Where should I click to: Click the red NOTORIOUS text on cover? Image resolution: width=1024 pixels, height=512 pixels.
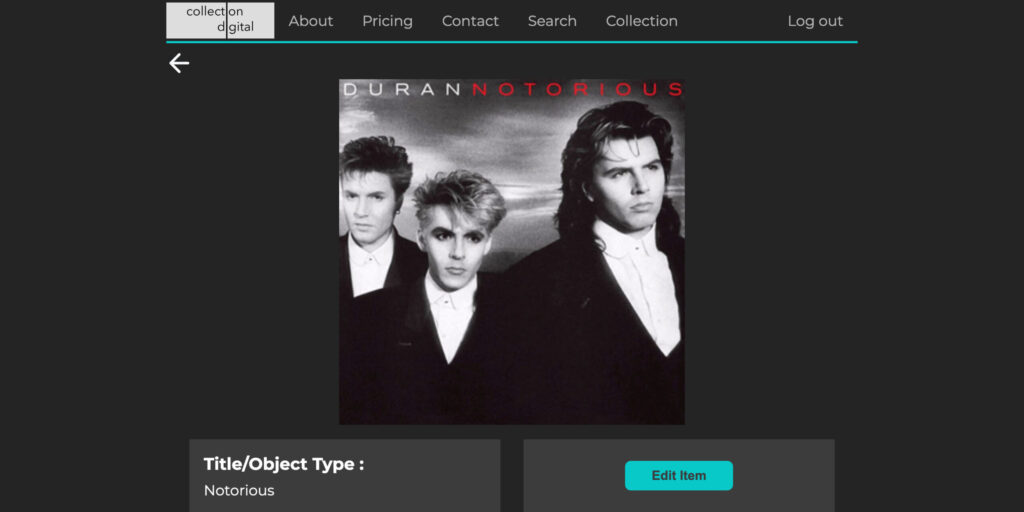pyautogui.click(x=577, y=89)
